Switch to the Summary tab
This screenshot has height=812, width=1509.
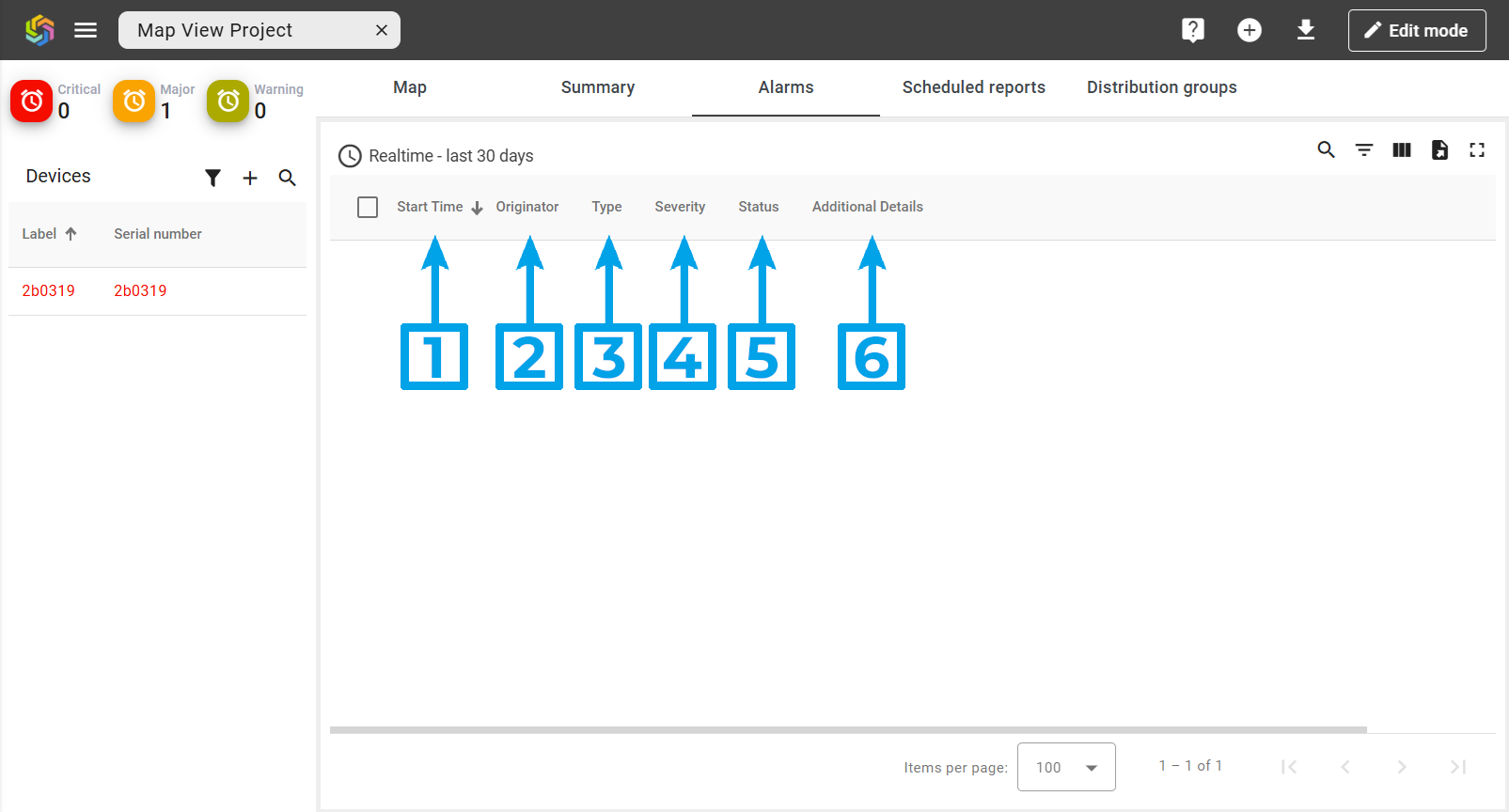click(597, 87)
